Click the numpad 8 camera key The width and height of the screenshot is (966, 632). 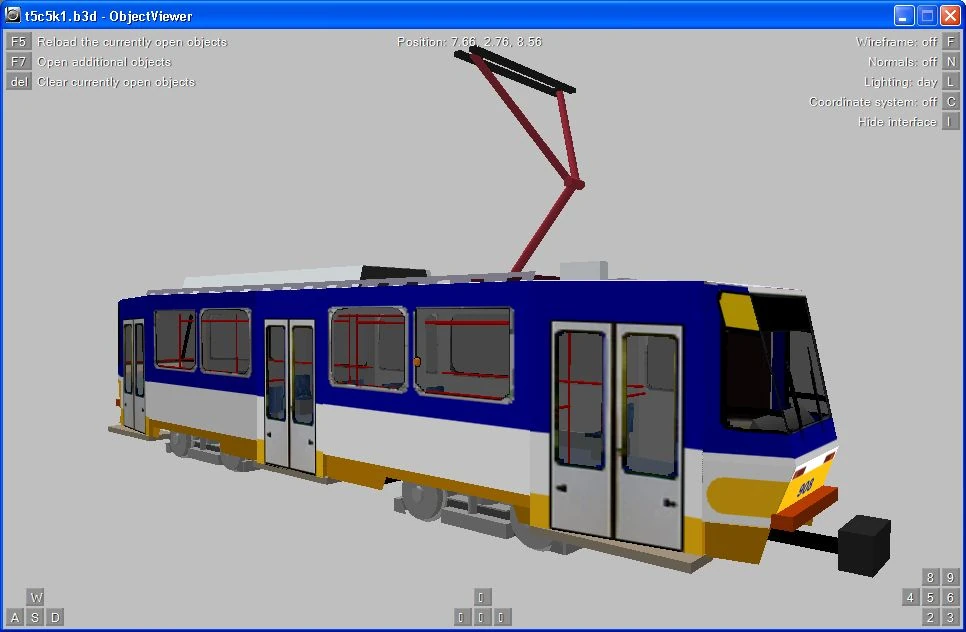[930, 577]
